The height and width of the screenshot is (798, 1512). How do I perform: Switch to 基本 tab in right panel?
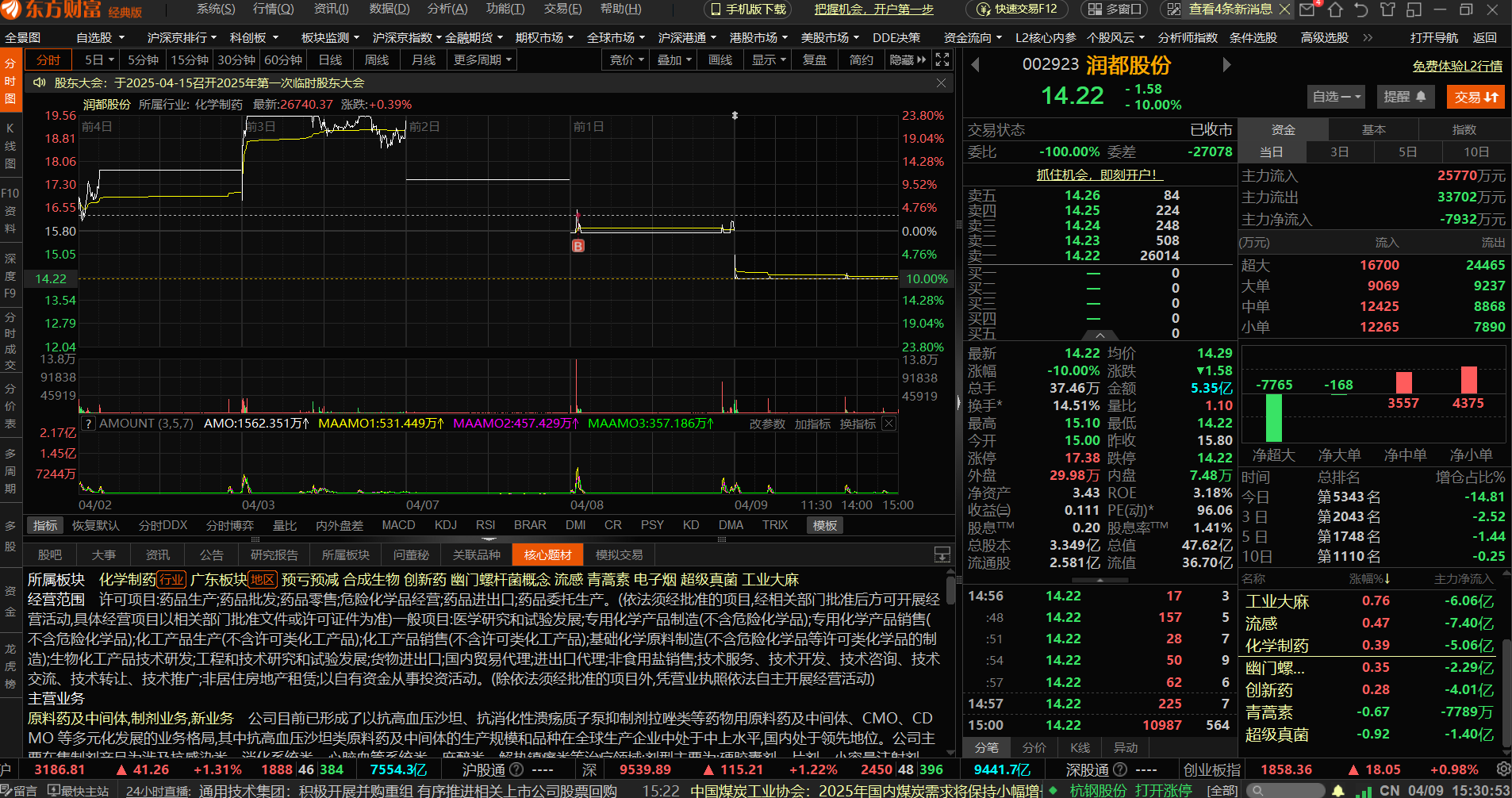tap(1374, 129)
